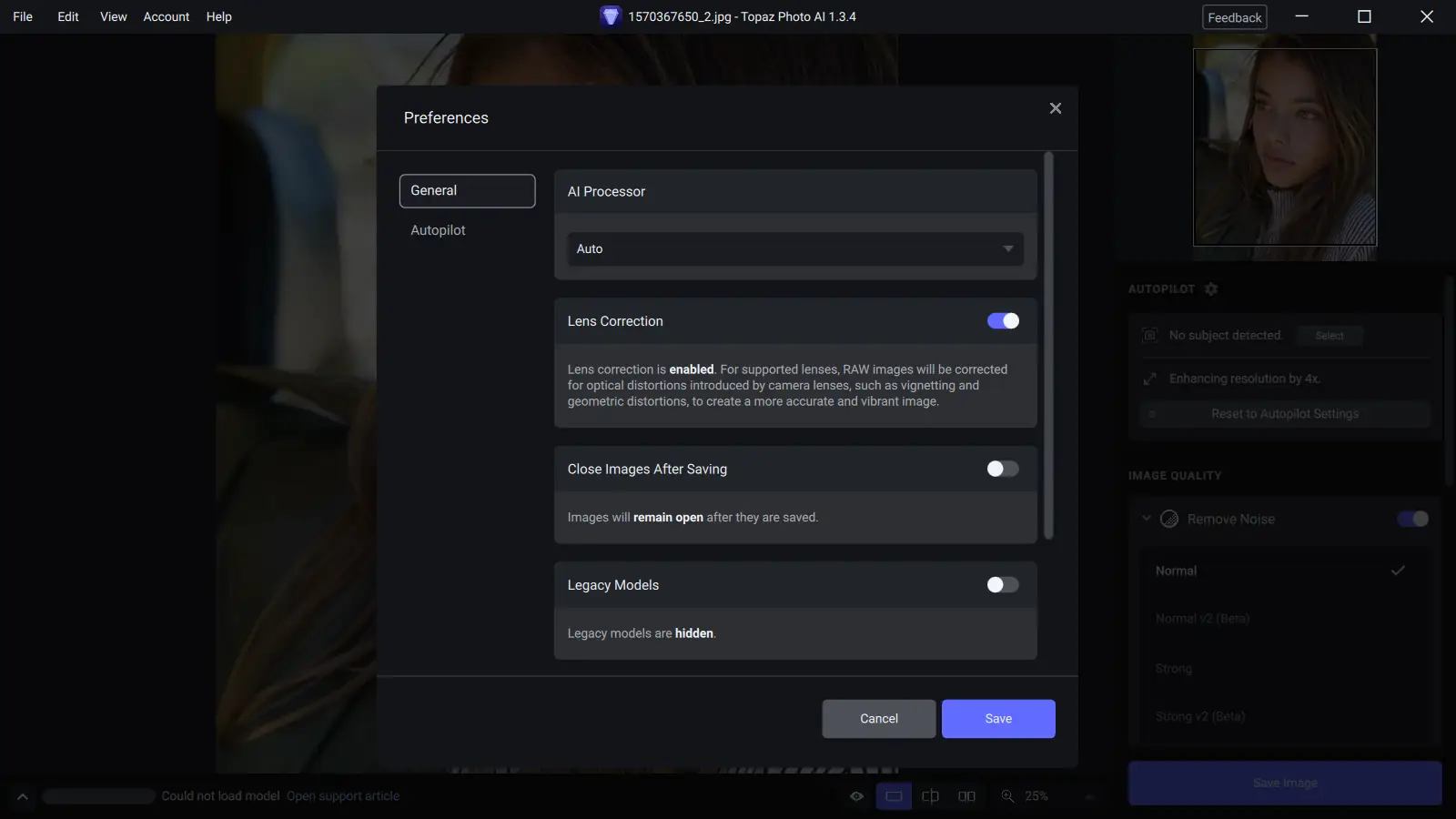1456x819 pixels.
Task: Click the Remove Noise circle icon
Action: (1169, 520)
